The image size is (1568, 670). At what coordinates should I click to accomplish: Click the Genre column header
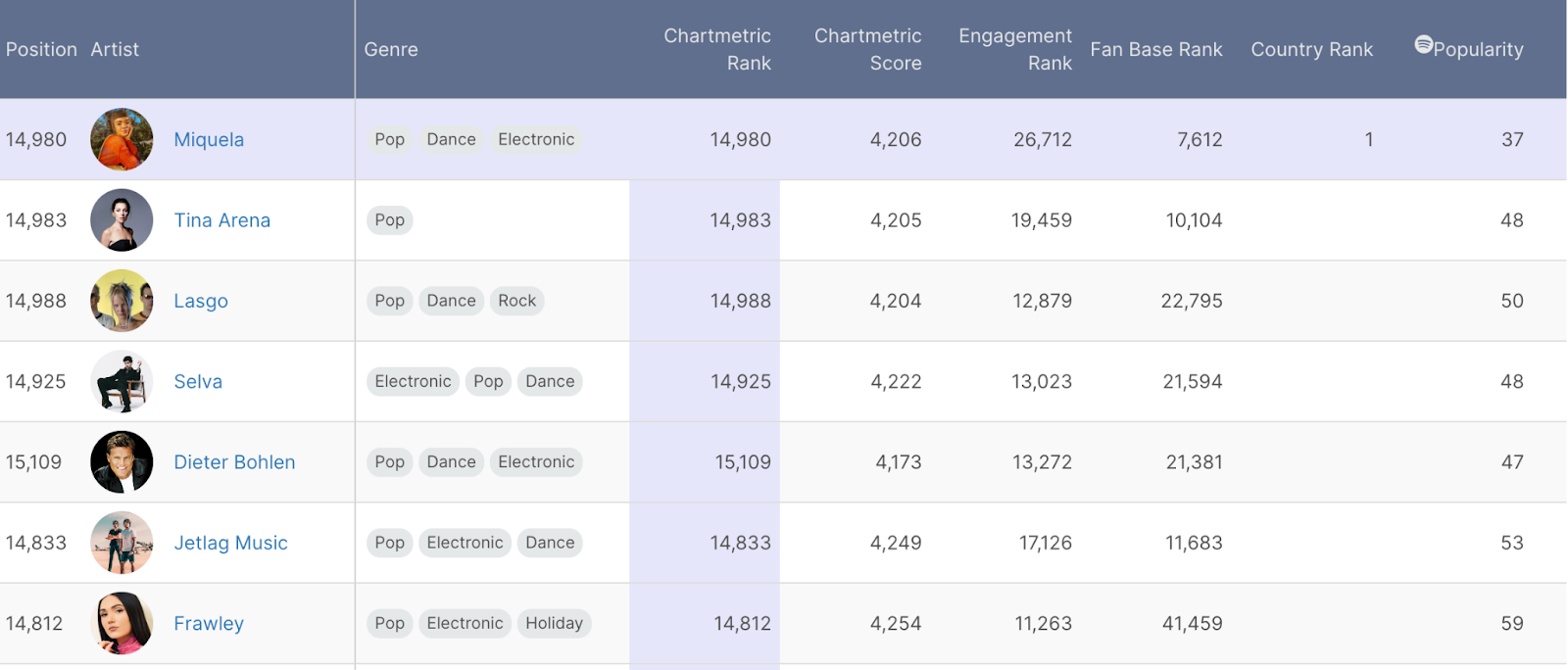(x=391, y=49)
